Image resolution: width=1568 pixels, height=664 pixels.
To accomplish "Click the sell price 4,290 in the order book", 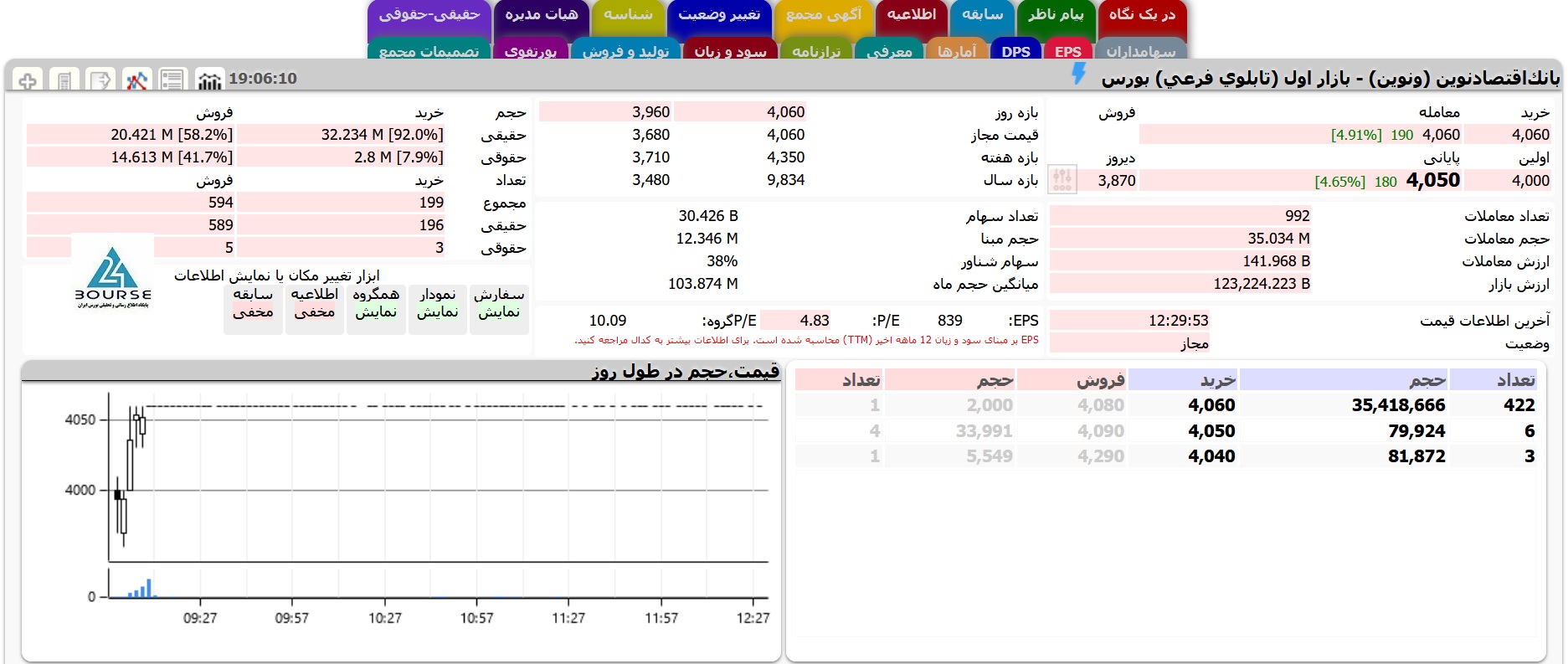I will 1101,456.
